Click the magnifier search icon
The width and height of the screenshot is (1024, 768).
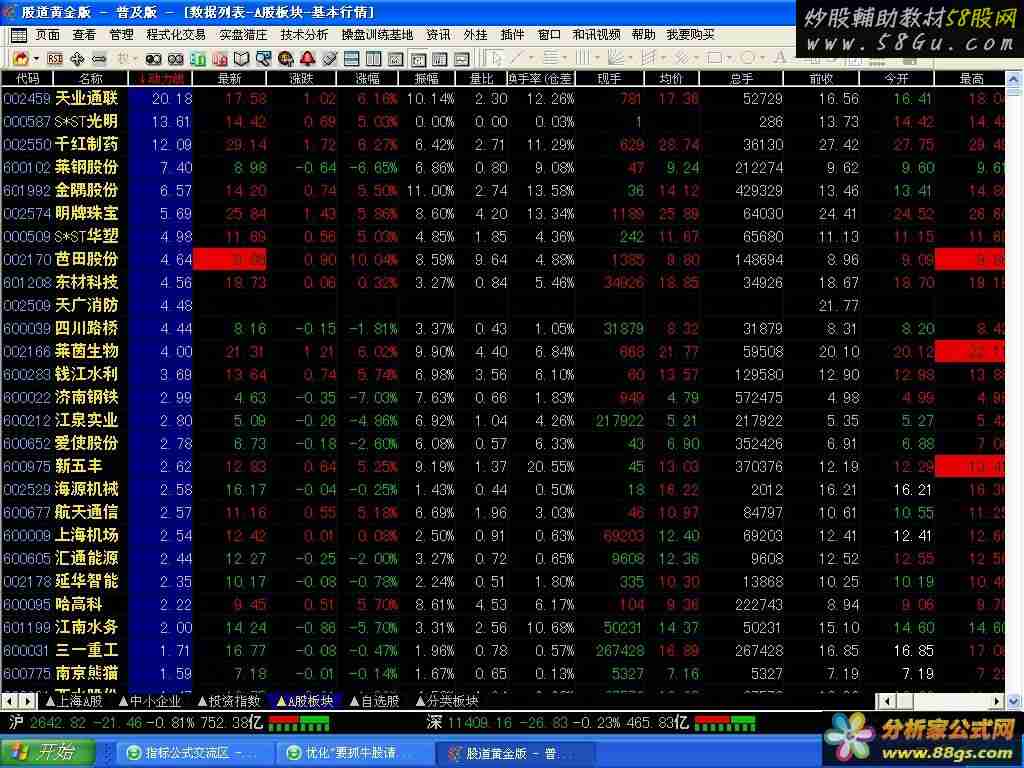click(x=264, y=59)
